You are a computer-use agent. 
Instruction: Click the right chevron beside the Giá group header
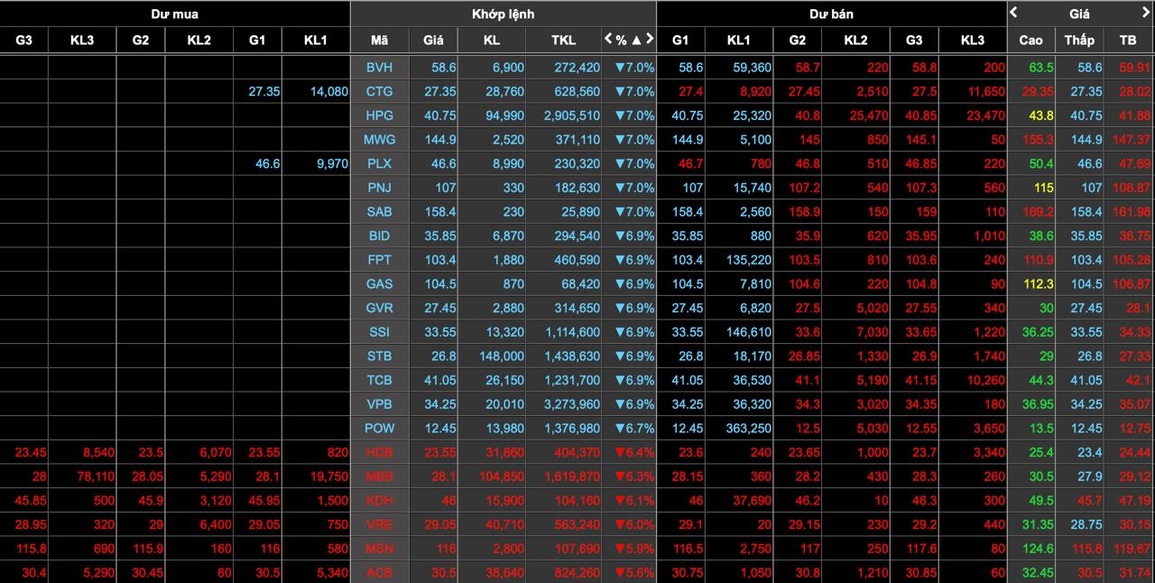pyautogui.click(x=1145, y=12)
